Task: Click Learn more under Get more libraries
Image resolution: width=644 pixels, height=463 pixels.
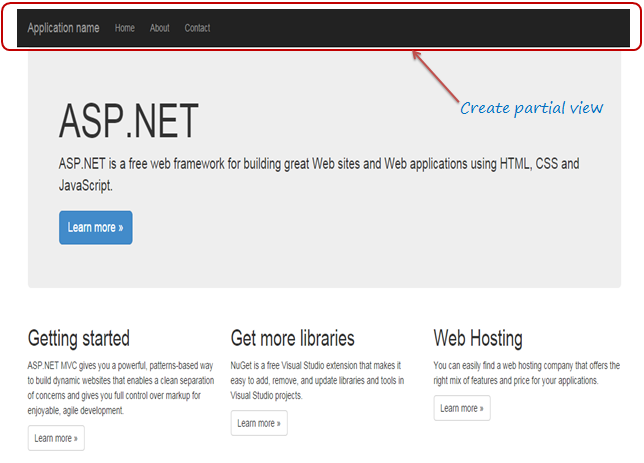Action: 259,423
